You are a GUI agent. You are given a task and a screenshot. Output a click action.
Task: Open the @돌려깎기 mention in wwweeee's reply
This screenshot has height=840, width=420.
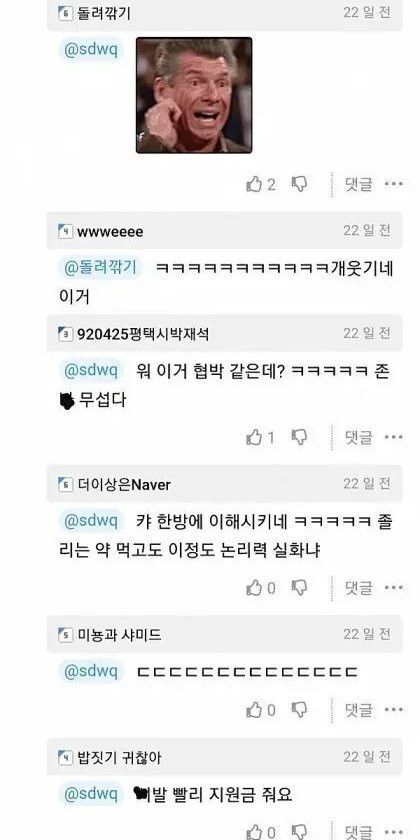pos(100,267)
